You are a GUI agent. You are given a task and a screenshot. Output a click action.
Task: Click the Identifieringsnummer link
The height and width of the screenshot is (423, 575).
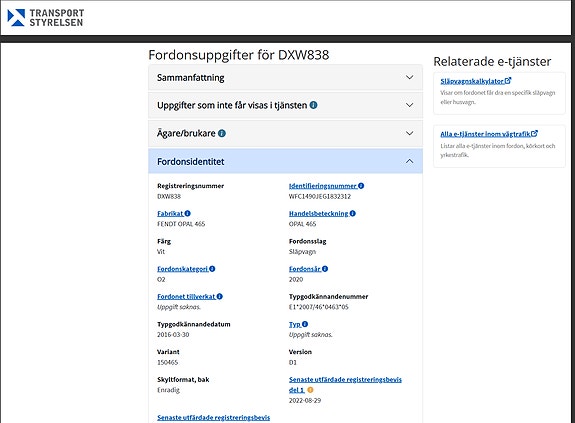pos(323,186)
